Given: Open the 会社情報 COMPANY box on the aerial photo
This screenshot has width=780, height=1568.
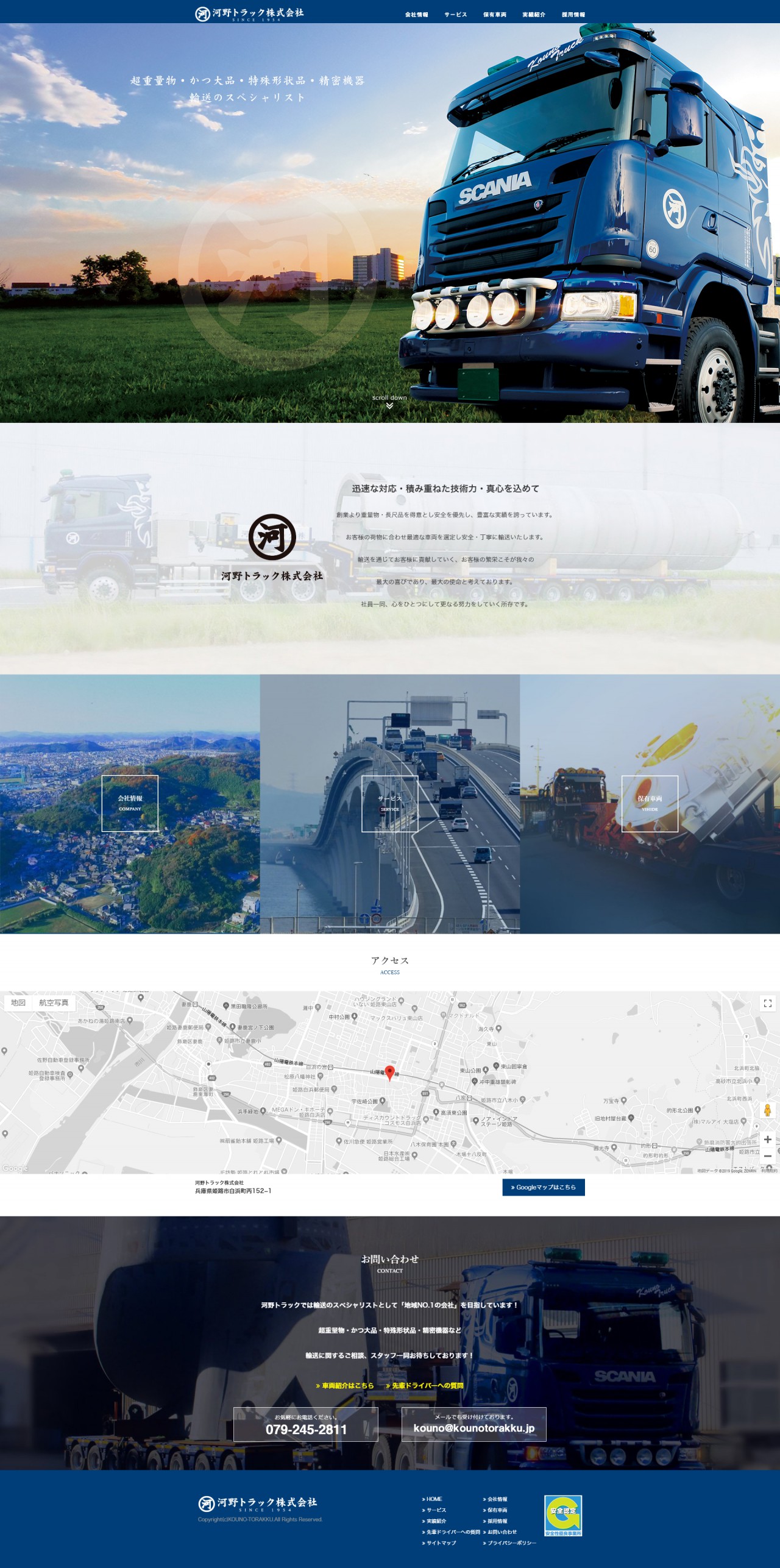Looking at the screenshot, I should click(130, 803).
